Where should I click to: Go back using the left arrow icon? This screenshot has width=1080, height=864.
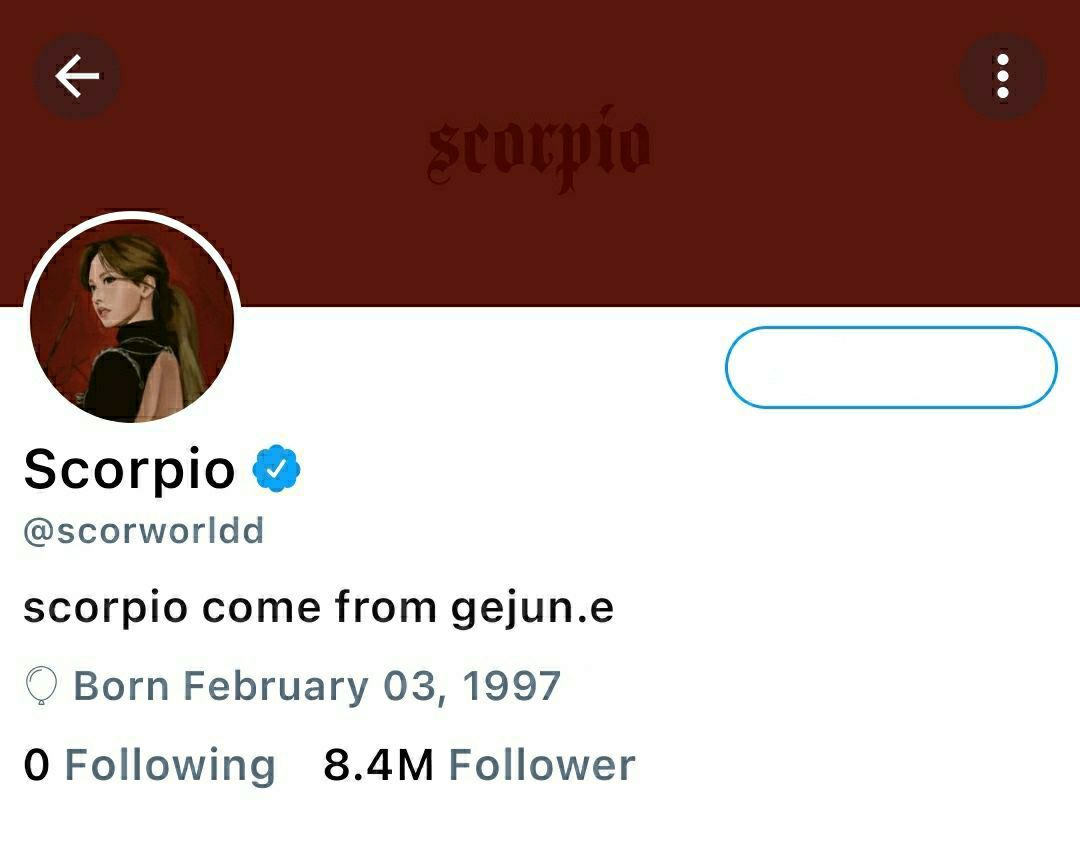77,76
